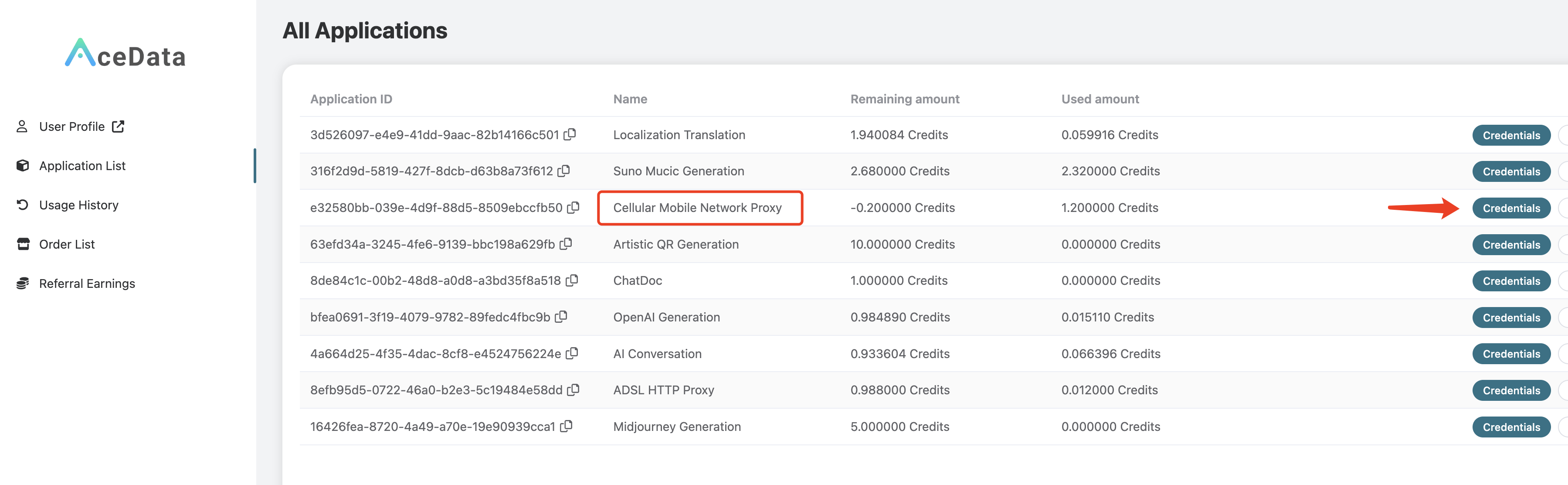
Task: Copy the ADSL HTTP Proxy application ID
Action: 573,390
